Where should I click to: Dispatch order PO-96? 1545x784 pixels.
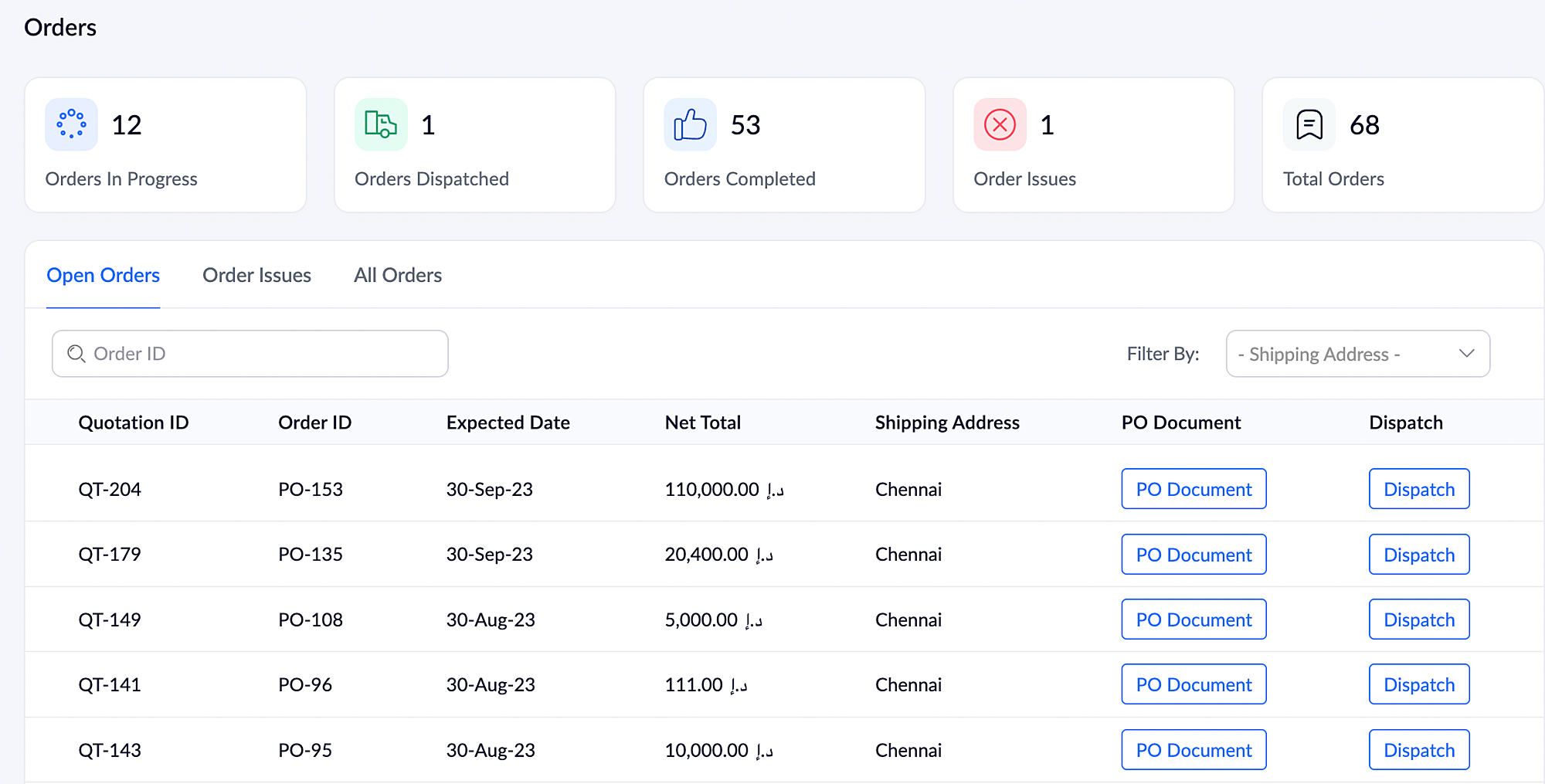1418,684
